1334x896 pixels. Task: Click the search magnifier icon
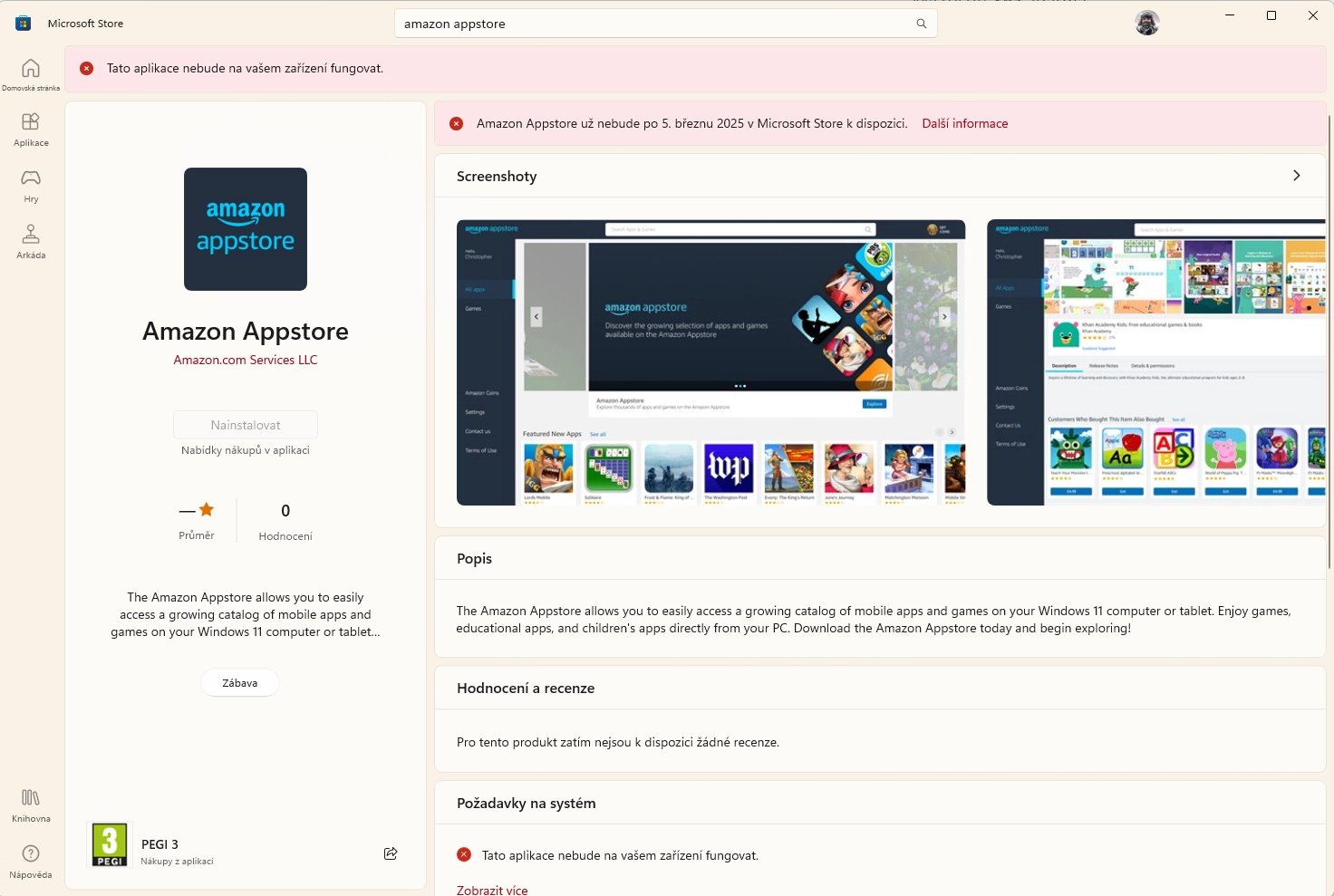coord(921,24)
